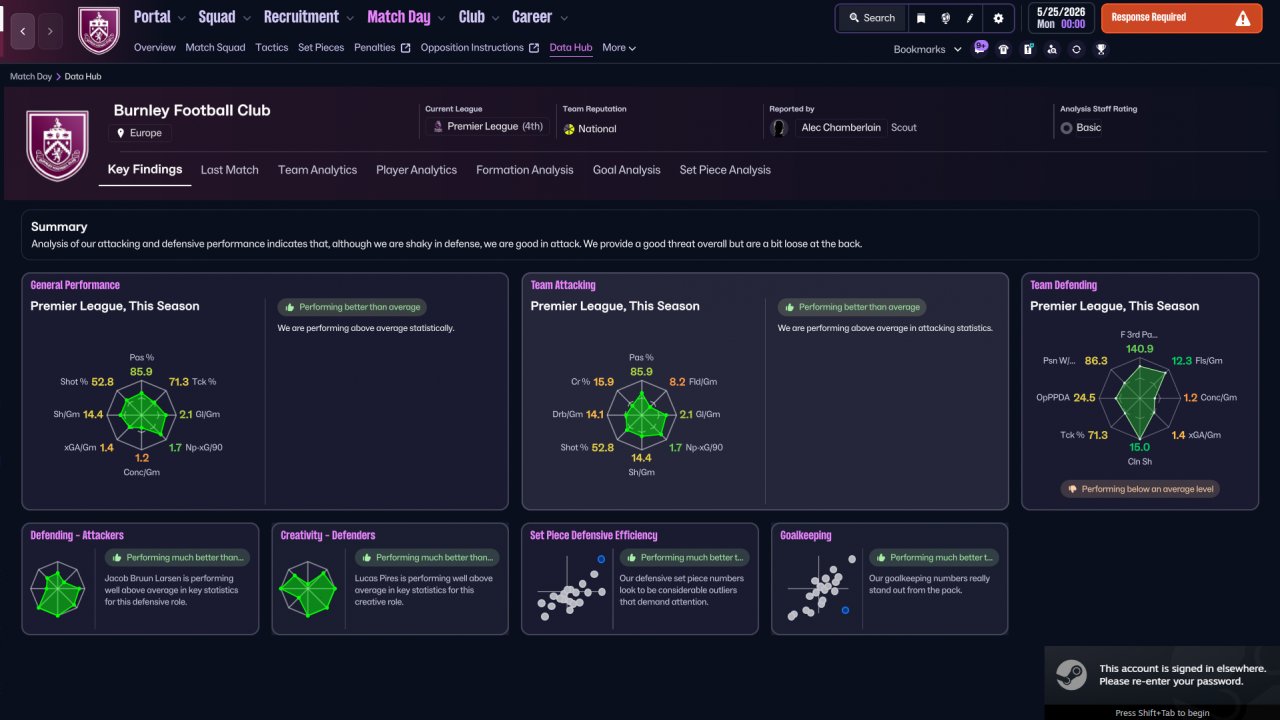Open the Creativity - Defenders radar thumbnail
This screenshot has height=720, width=1280.
point(308,590)
